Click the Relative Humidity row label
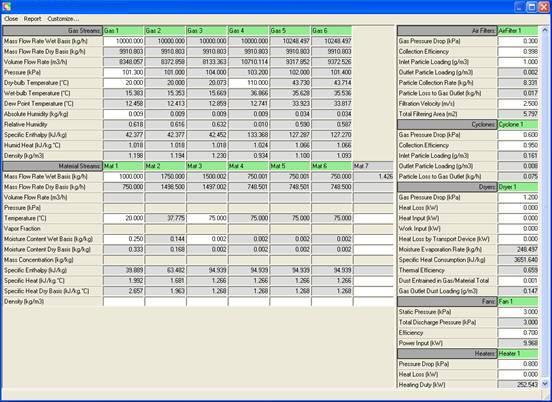This screenshot has width=552, height=402. [25, 125]
